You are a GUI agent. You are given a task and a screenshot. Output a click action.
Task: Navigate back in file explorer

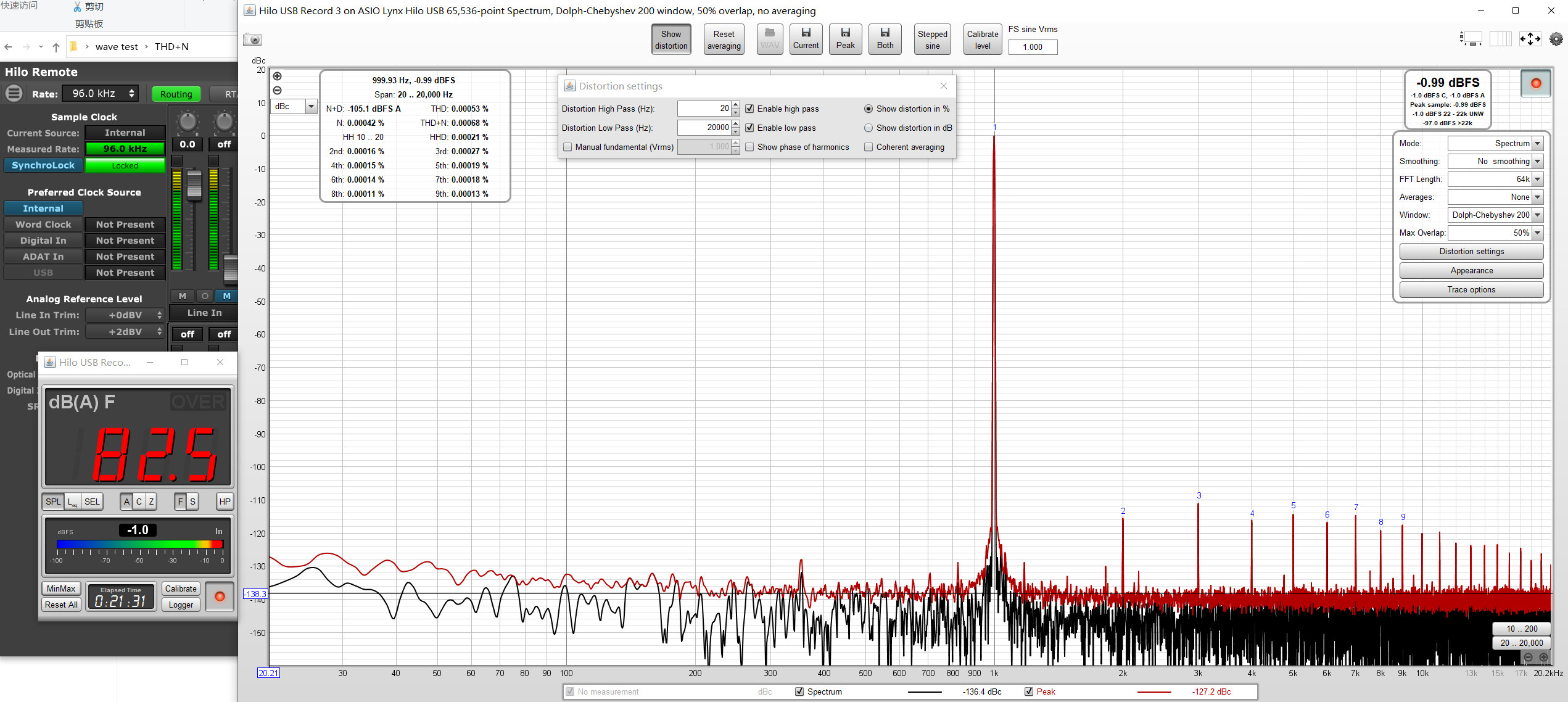(8, 47)
